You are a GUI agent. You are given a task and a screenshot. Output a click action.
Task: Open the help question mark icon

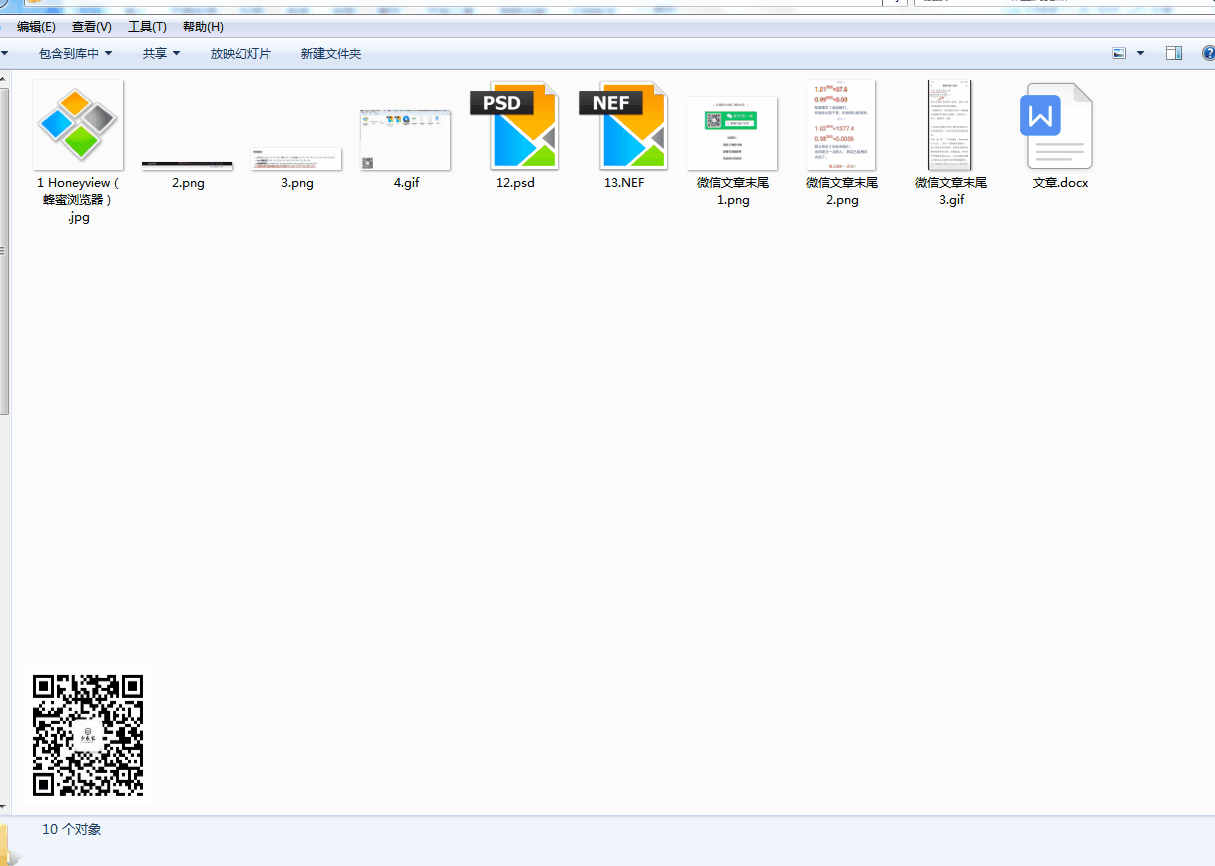click(x=1208, y=53)
